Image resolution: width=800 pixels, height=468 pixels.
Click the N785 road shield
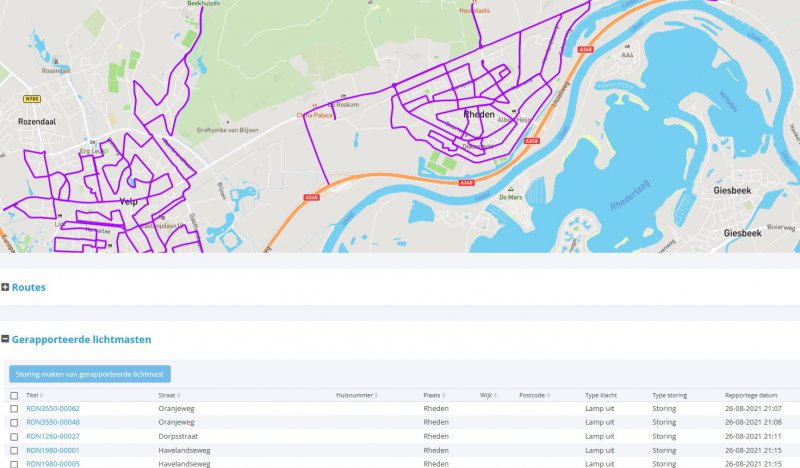click(x=31, y=99)
